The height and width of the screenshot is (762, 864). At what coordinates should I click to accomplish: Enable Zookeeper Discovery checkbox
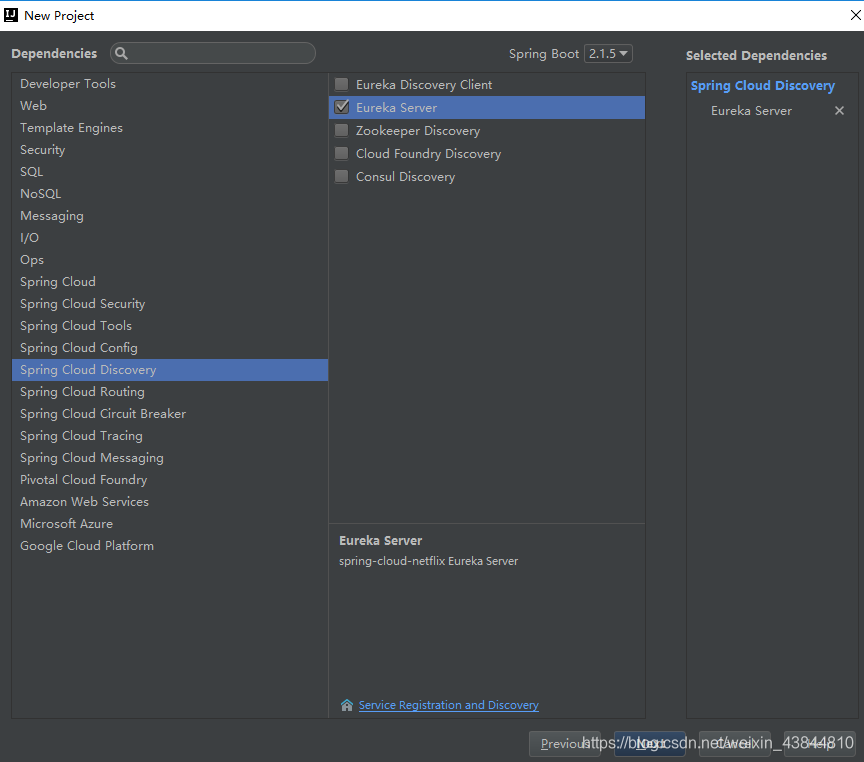click(342, 130)
